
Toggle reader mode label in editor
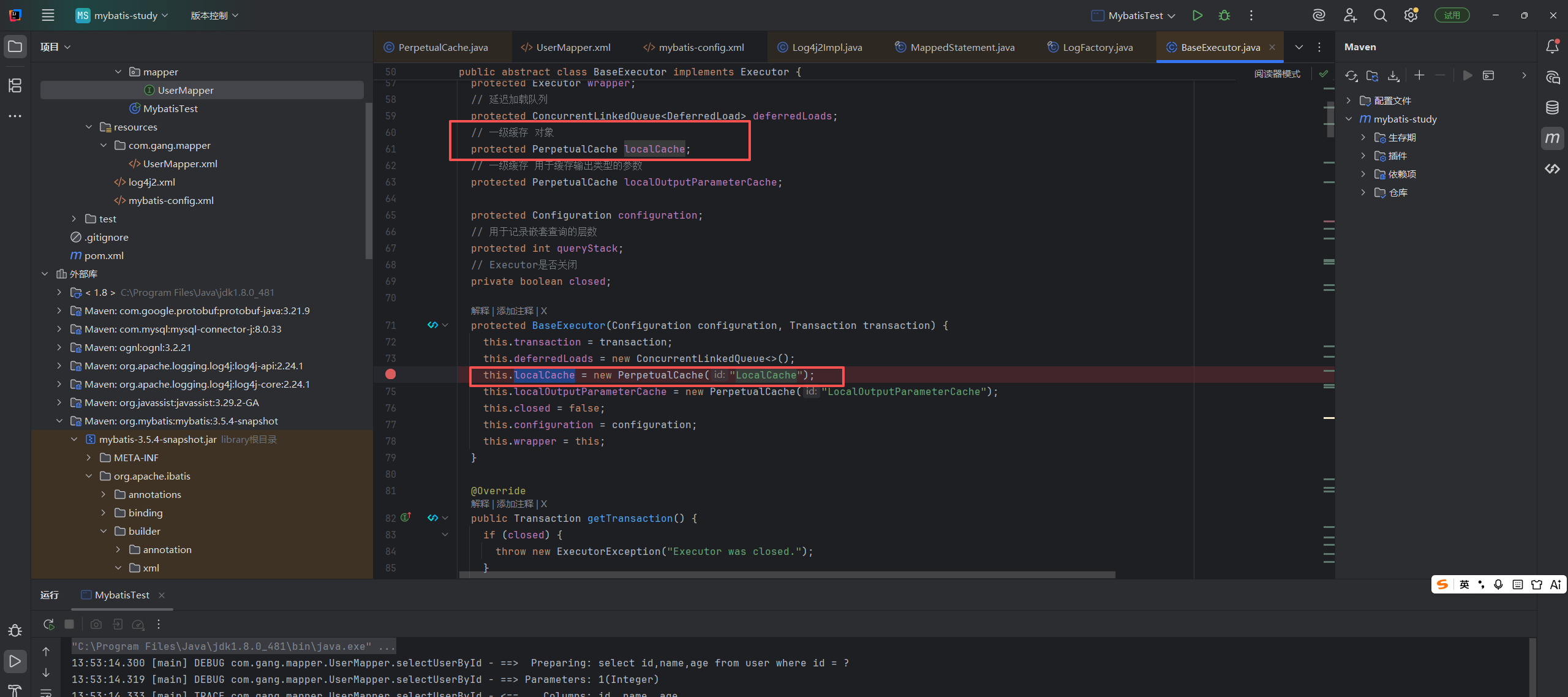pos(1276,74)
